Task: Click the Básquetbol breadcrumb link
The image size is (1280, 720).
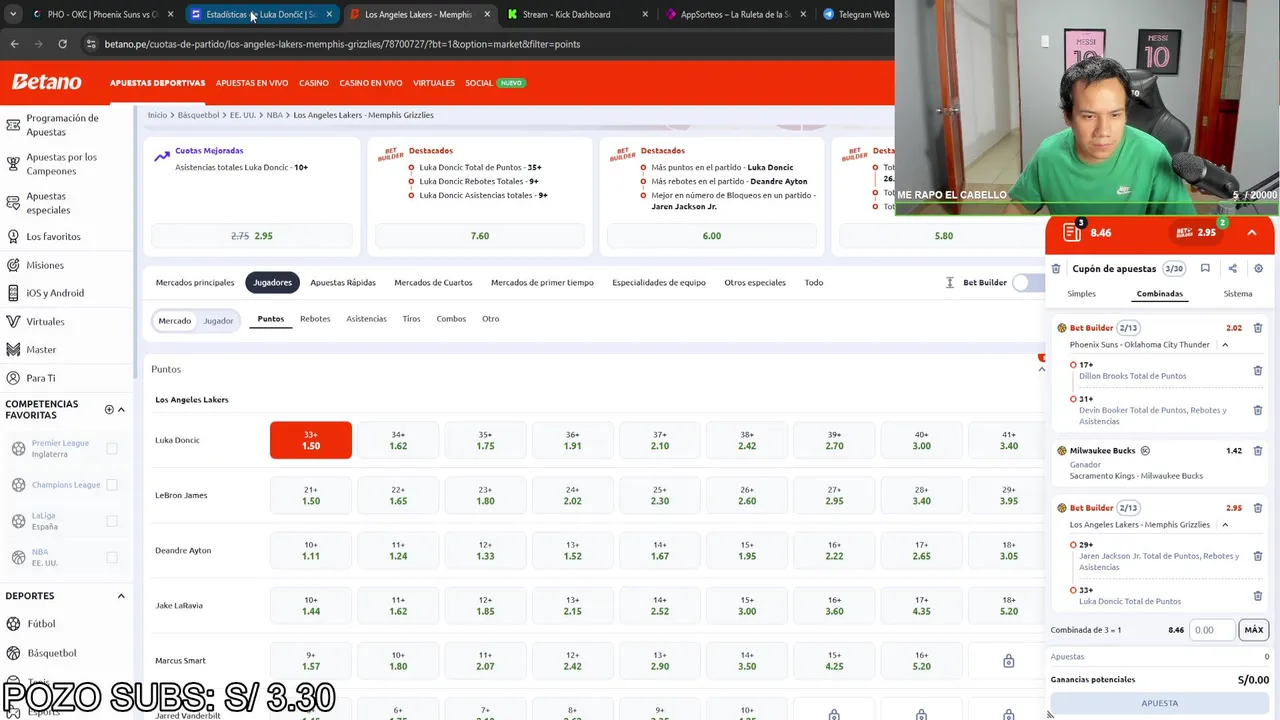Action: 198,115
